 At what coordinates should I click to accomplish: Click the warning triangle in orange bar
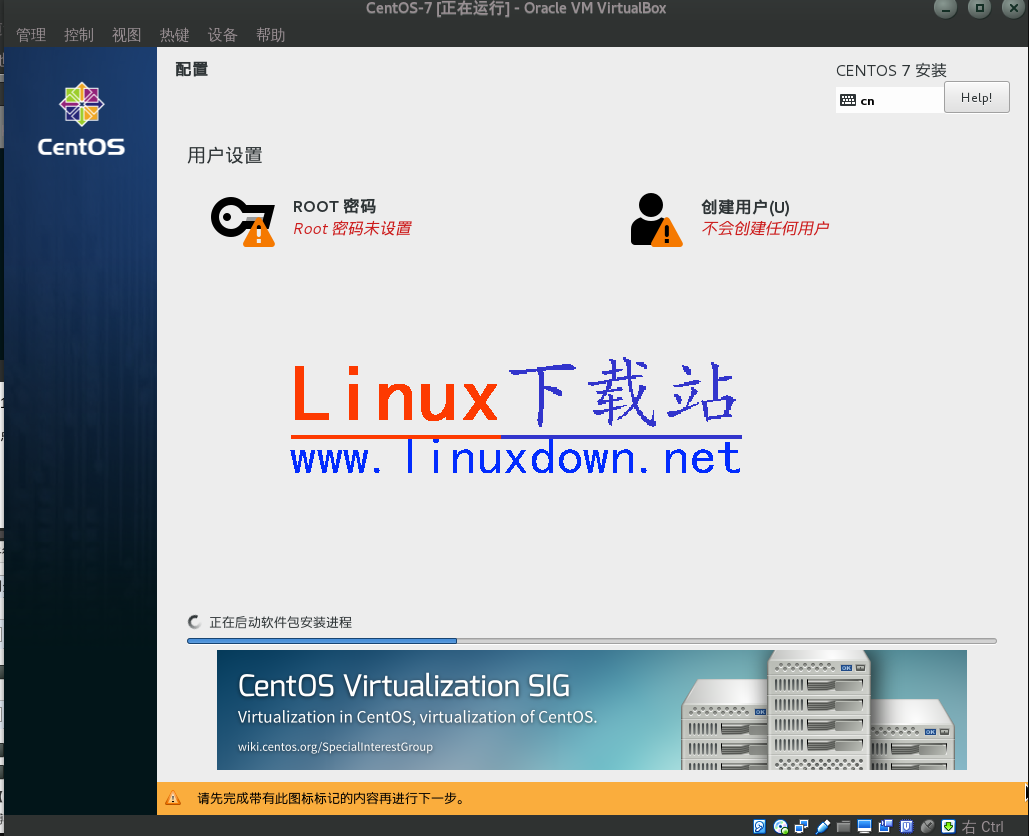(x=173, y=798)
